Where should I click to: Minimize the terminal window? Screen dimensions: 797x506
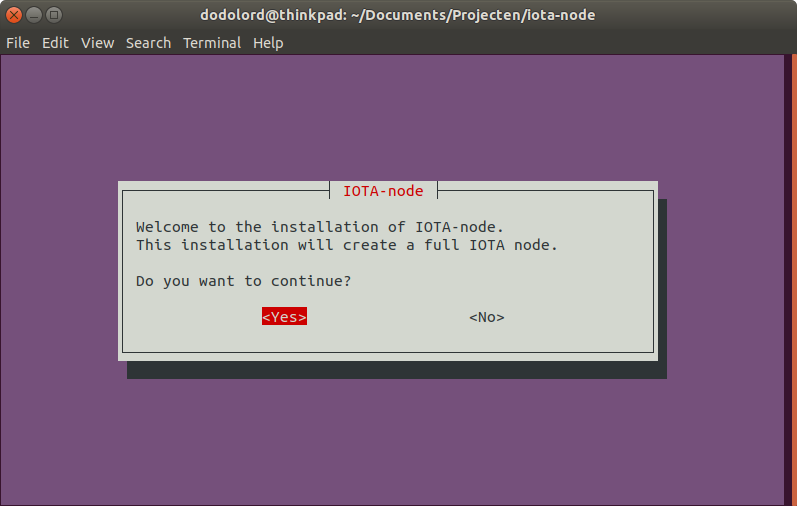(x=34, y=15)
